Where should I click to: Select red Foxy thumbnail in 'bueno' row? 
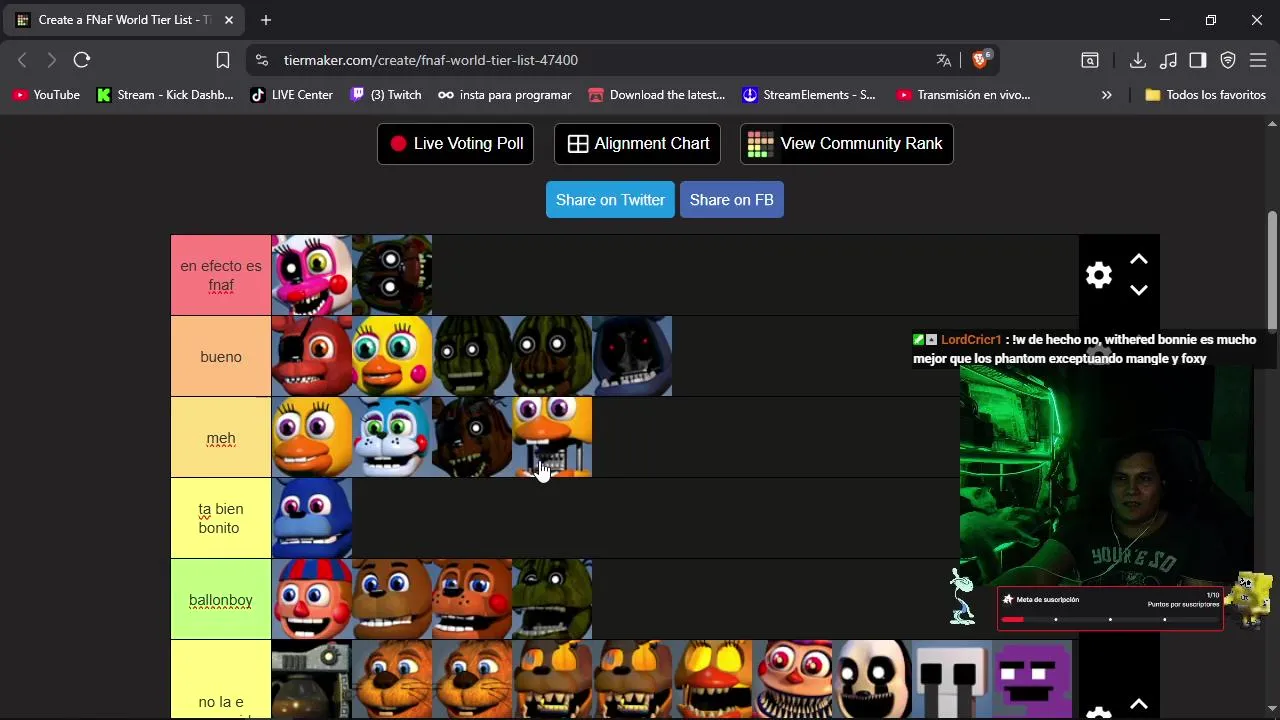[312, 357]
